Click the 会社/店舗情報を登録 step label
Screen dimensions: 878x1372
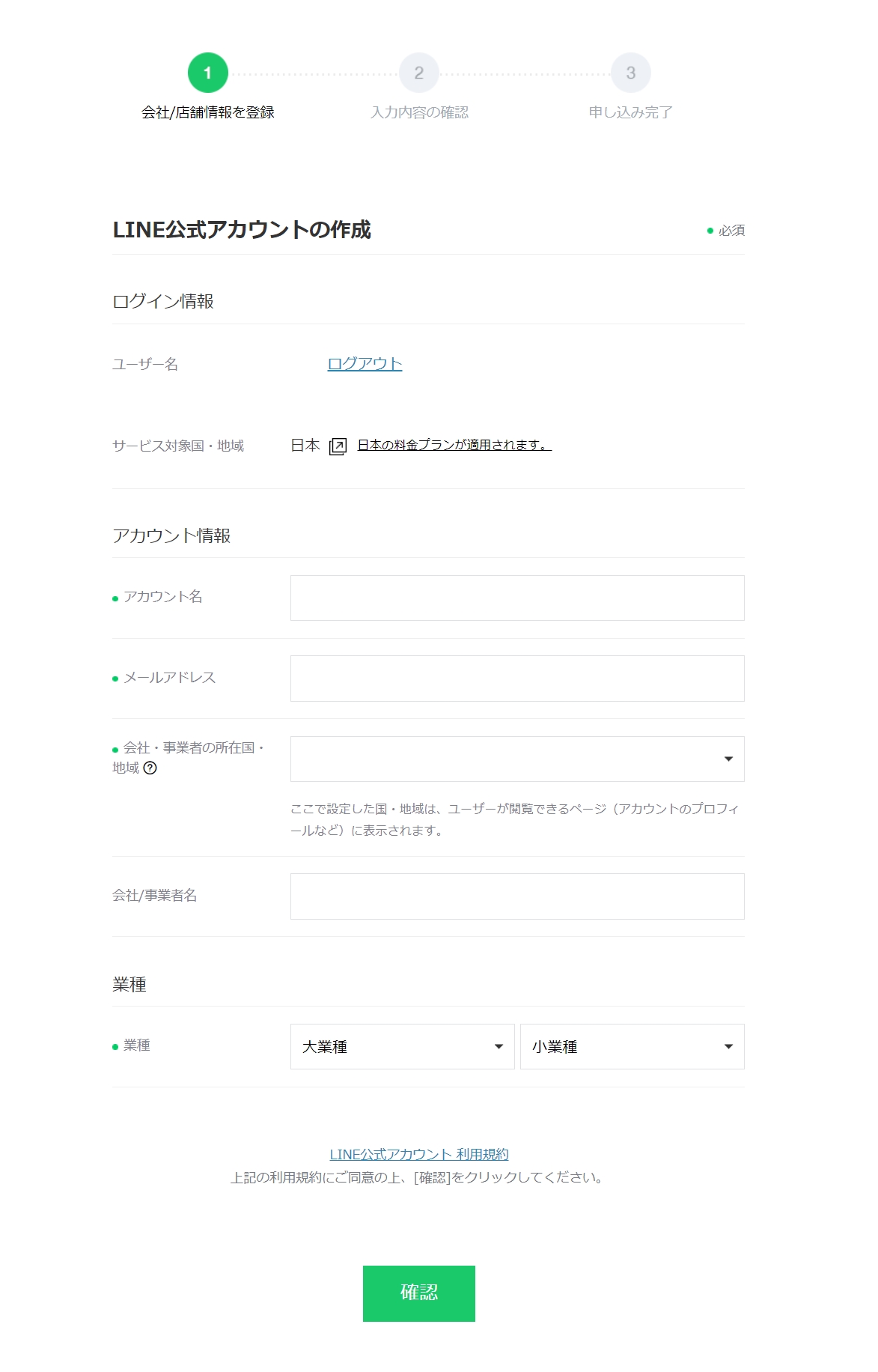coord(208,112)
